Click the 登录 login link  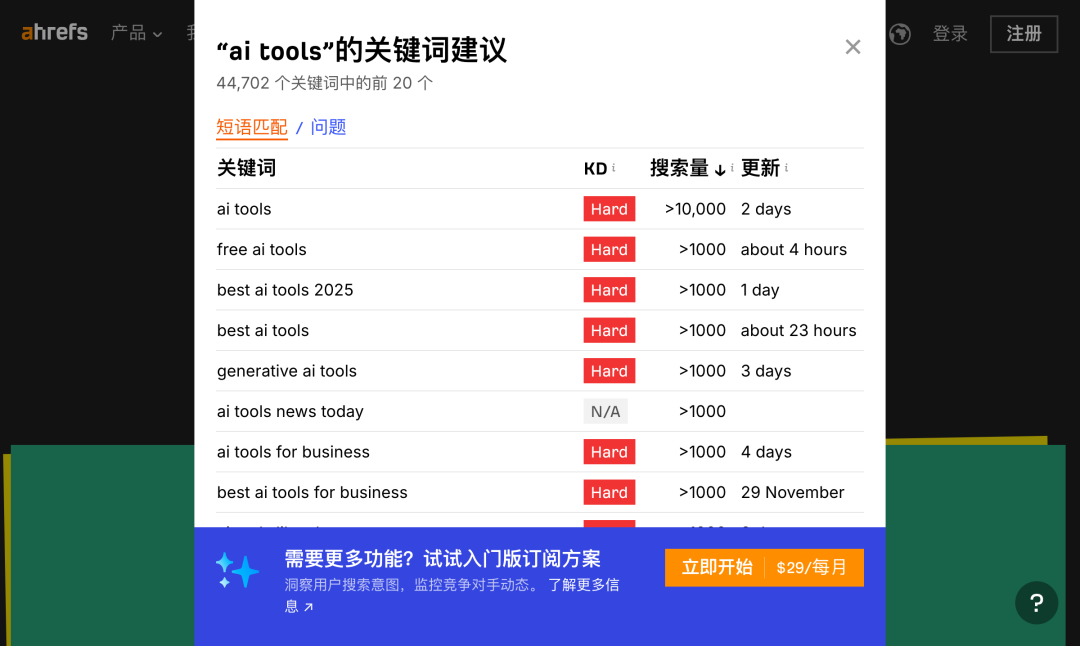(x=950, y=34)
